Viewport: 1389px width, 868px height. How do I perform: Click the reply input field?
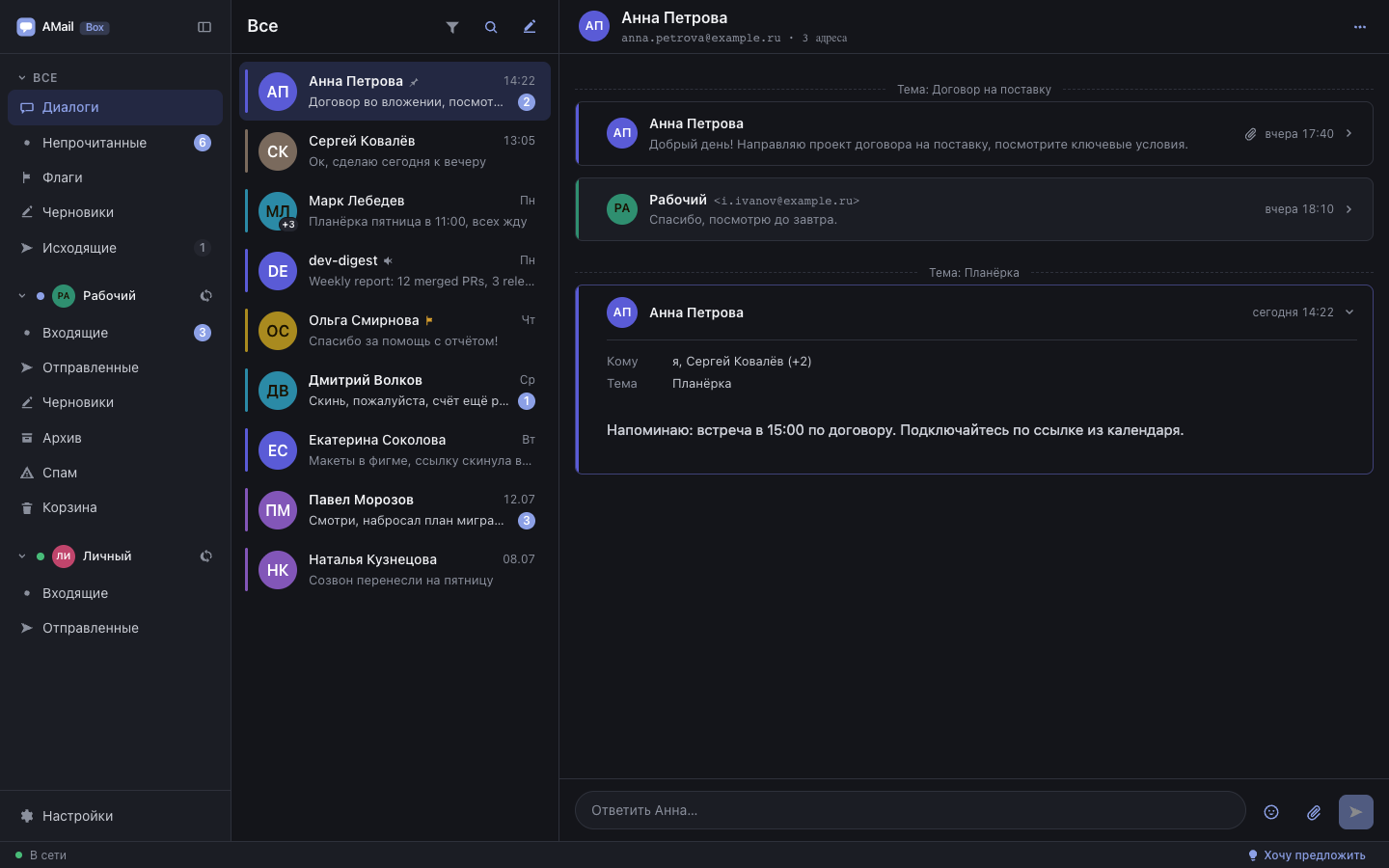coord(911,810)
